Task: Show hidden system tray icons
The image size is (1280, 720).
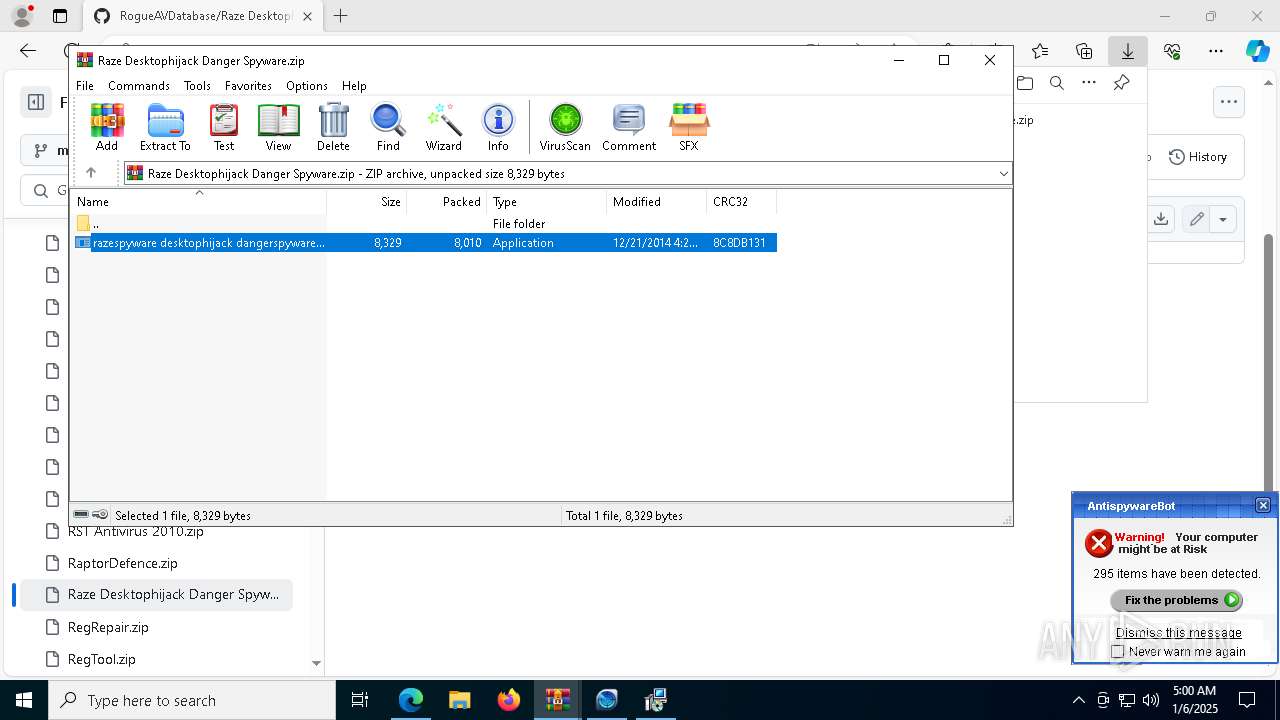Action: [1078, 700]
